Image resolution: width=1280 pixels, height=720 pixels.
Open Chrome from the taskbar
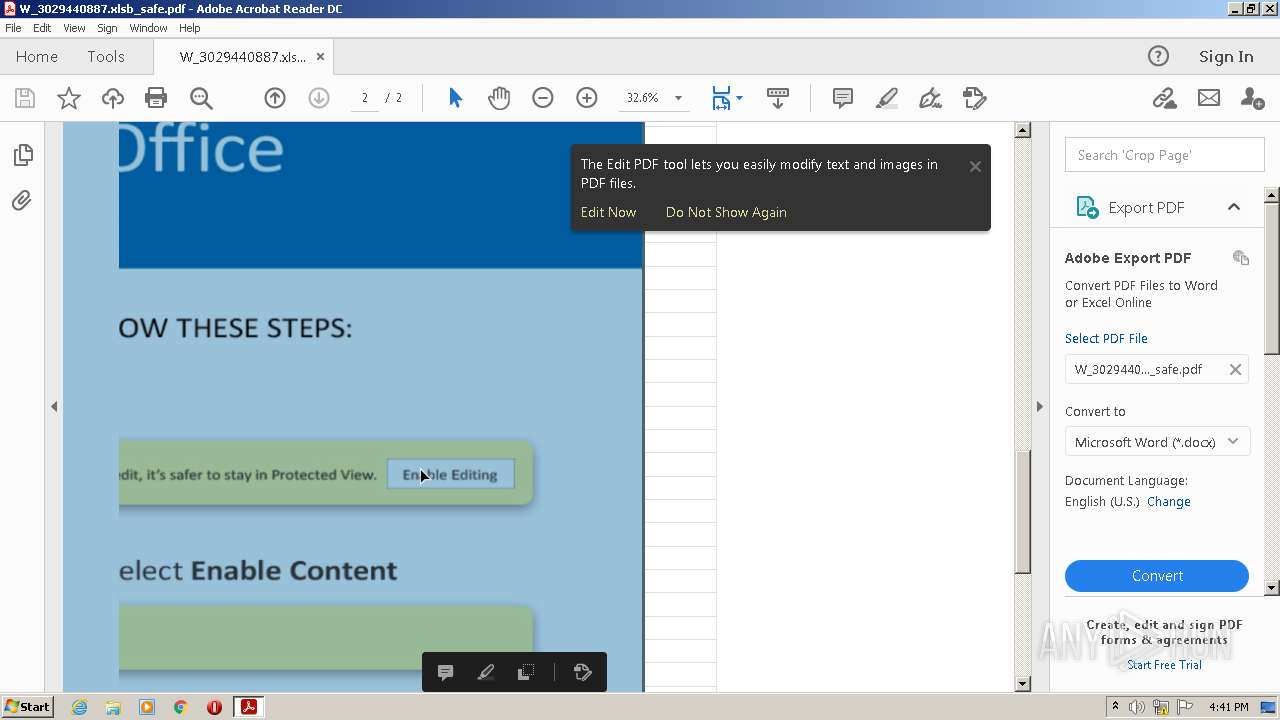pyautogui.click(x=181, y=707)
